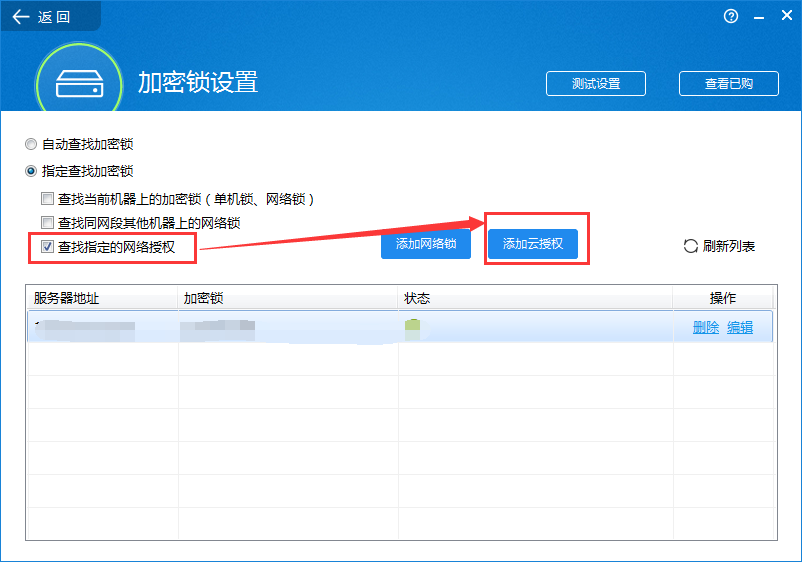Minimize the 加密锁设置 window
802x562 pixels.
(x=759, y=17)
